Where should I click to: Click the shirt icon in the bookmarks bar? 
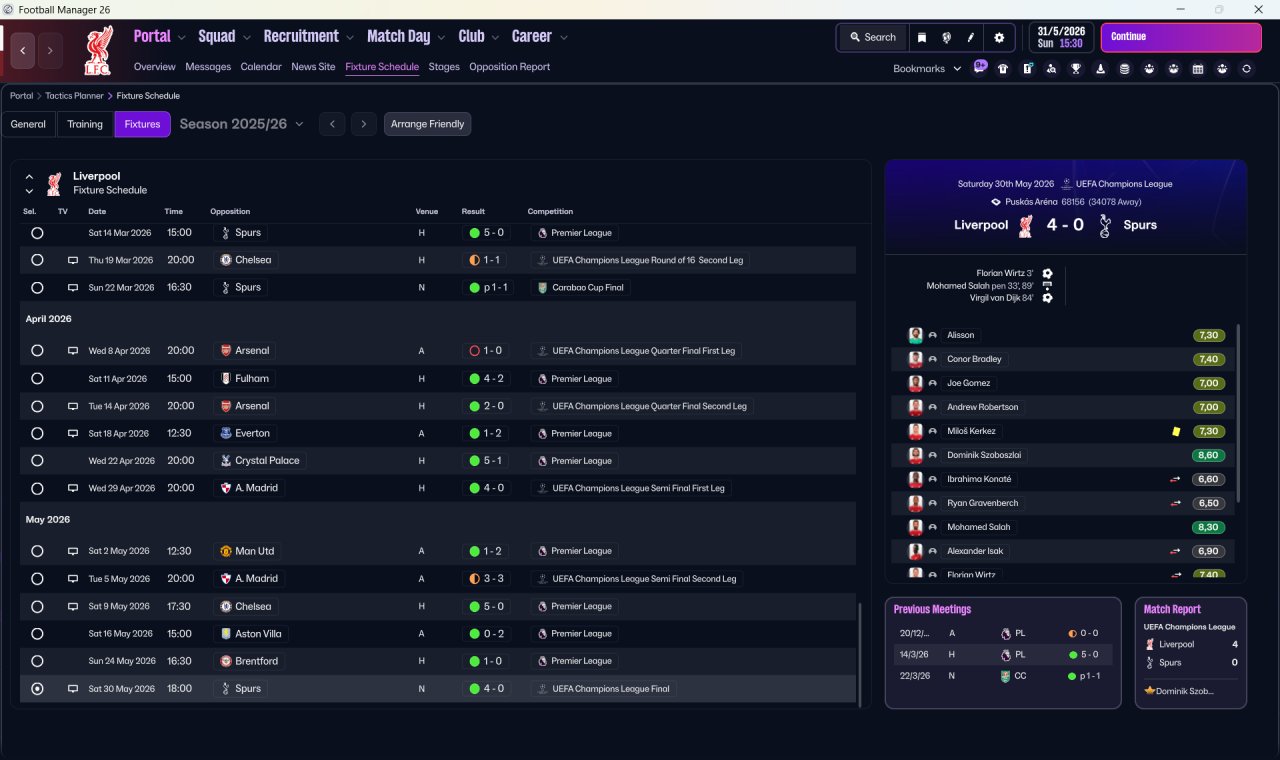coord(1003,69)
